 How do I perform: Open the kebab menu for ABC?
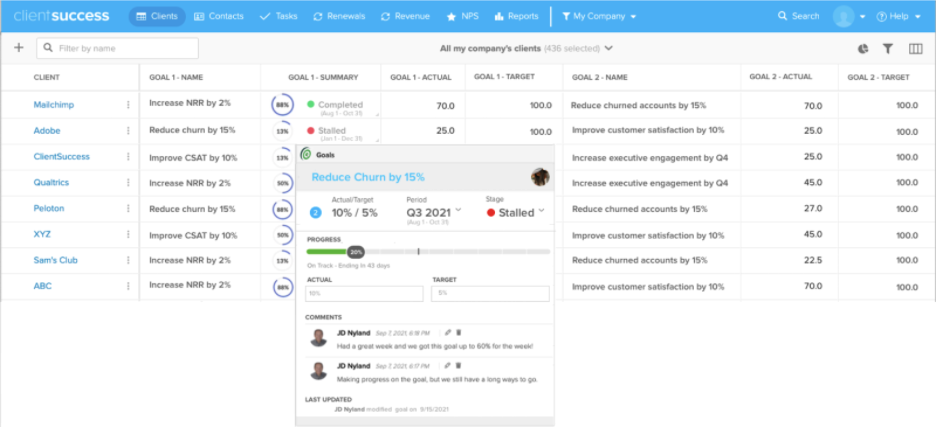tap(128, 286)
